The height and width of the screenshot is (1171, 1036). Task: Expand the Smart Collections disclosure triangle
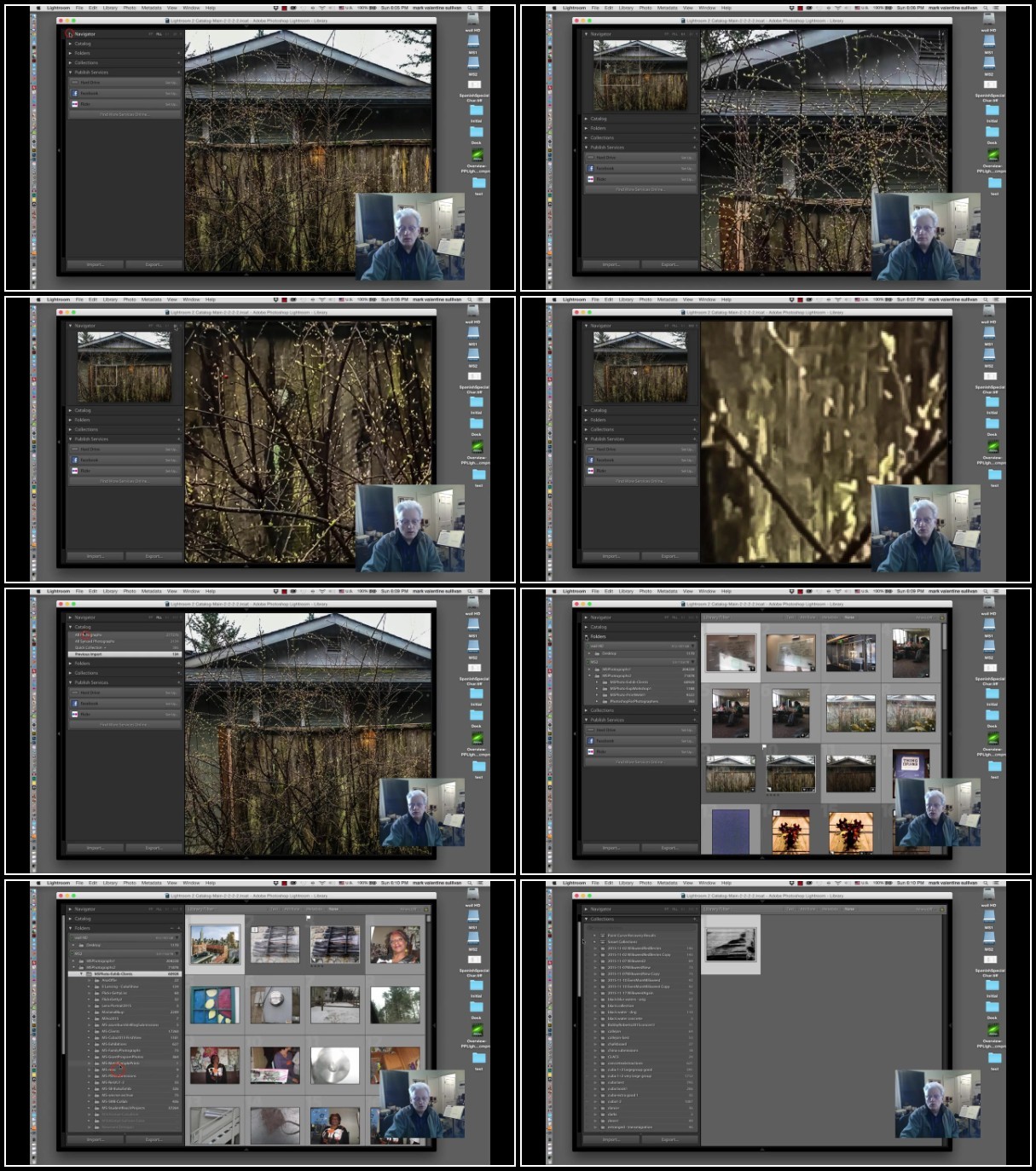595,942
